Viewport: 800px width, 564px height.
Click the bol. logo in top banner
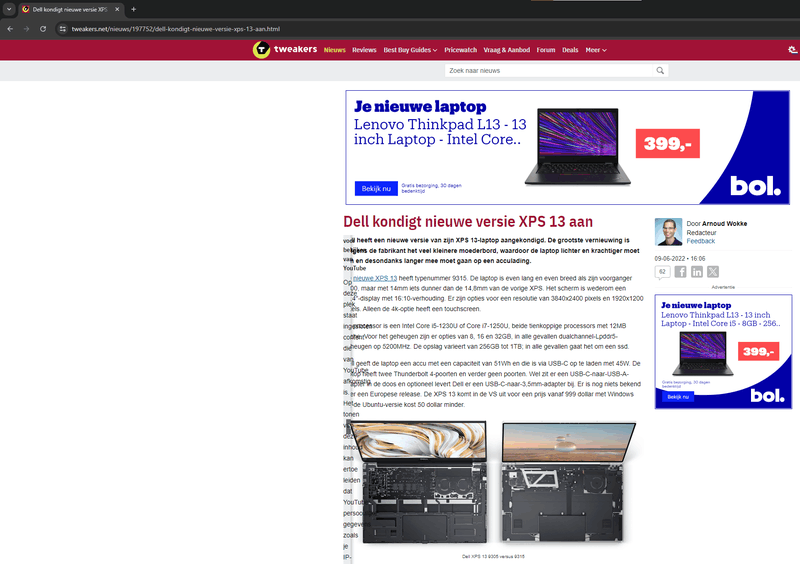pyautogui.click(x=755, y=186)
